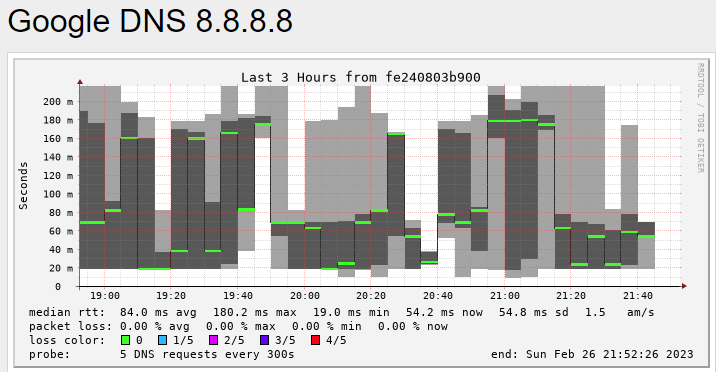The image size is (716, 372).
Task: Click the 140 m y-axis label
Action: 58,157
